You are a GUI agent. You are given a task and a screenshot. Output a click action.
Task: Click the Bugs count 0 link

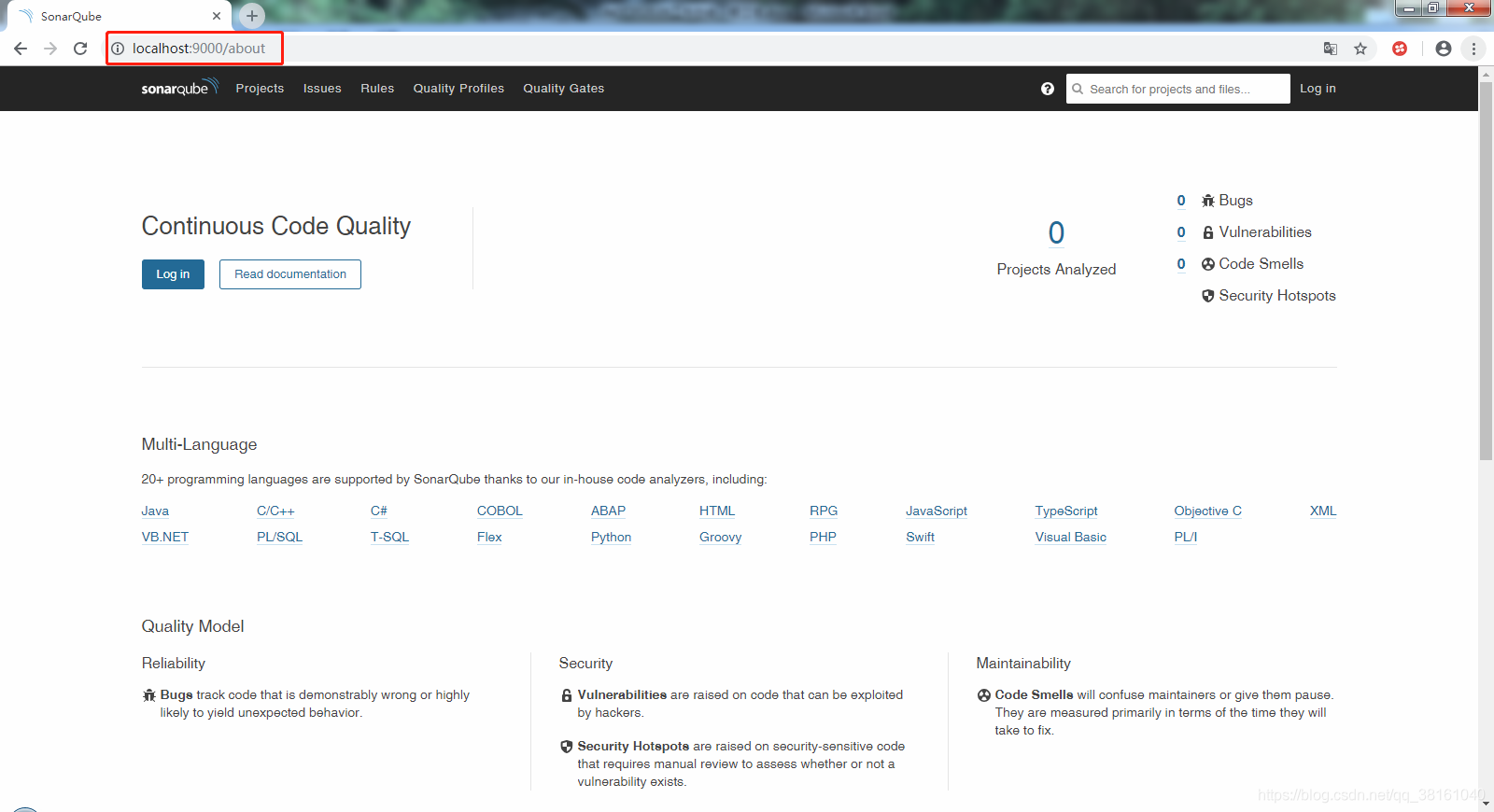(x=1181, y=201)
